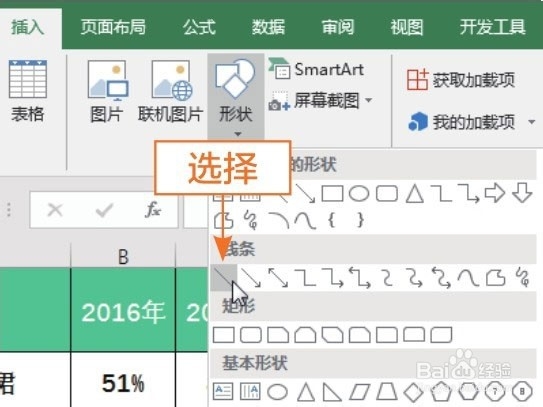Select elbow connector in 线条 section
Image resolution: width=543 pixels, height=407 pixels.
point(305,278)
